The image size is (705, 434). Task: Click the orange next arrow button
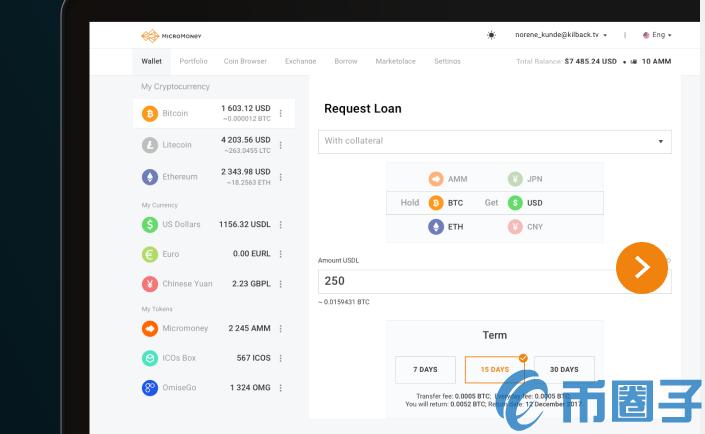point(641,267)
